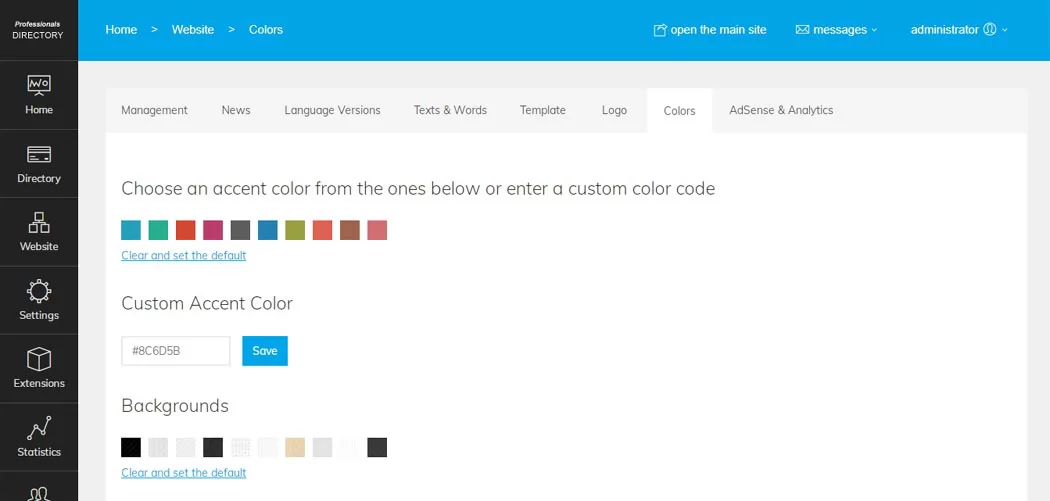Select the coral accent swatch
Image resolution: width=1050 pixels, height=501 pixels.
pyautogui.click(x=322, y=230)
